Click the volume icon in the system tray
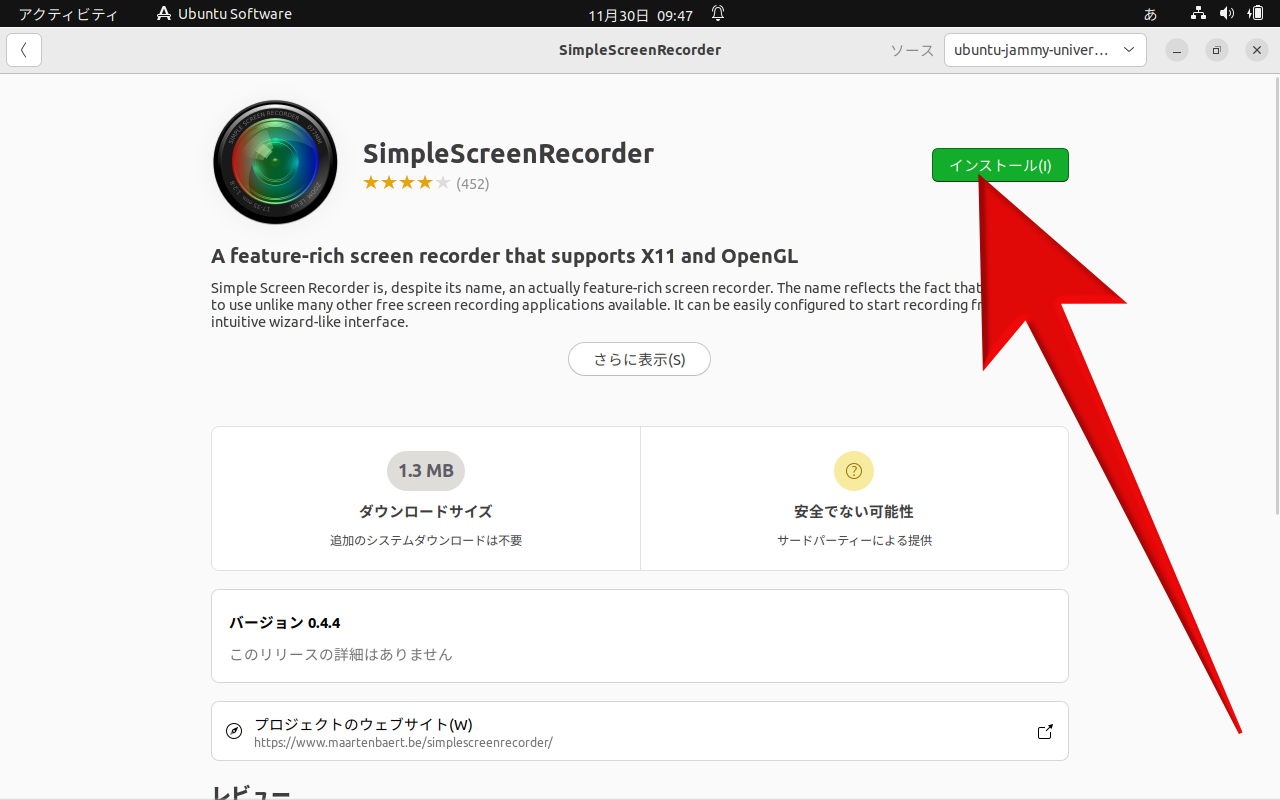The height and width of the screenshot is (800, 1280). (1228, 13)
